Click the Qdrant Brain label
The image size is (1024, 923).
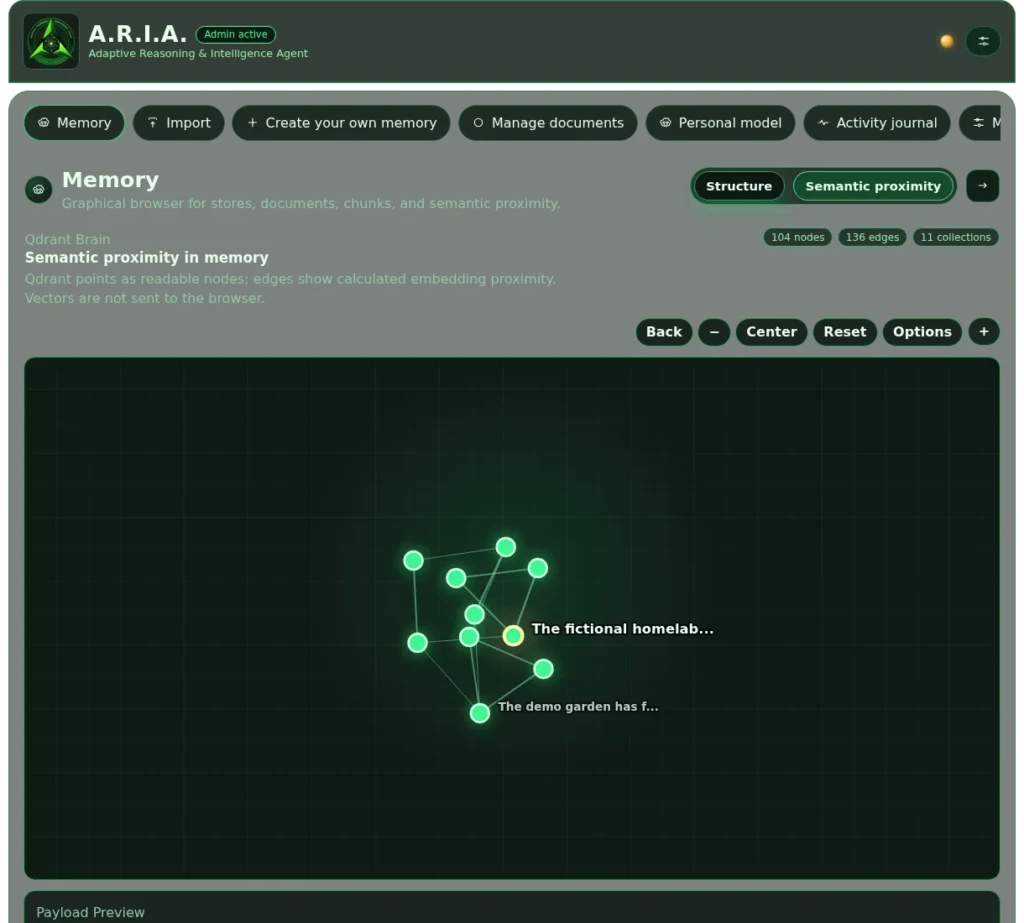tap(67, 239)
